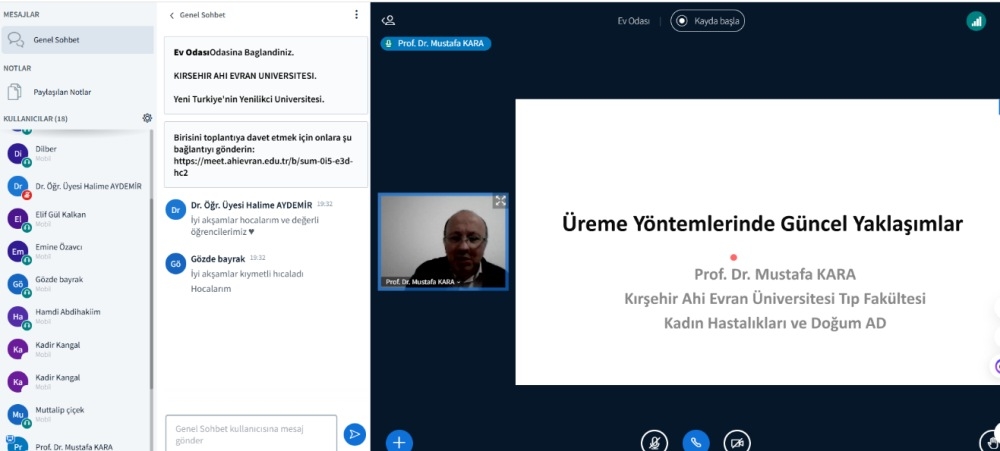Select user Elif Gül Kalkan in list
1000x451 pixels.
(x=60, y=219)
